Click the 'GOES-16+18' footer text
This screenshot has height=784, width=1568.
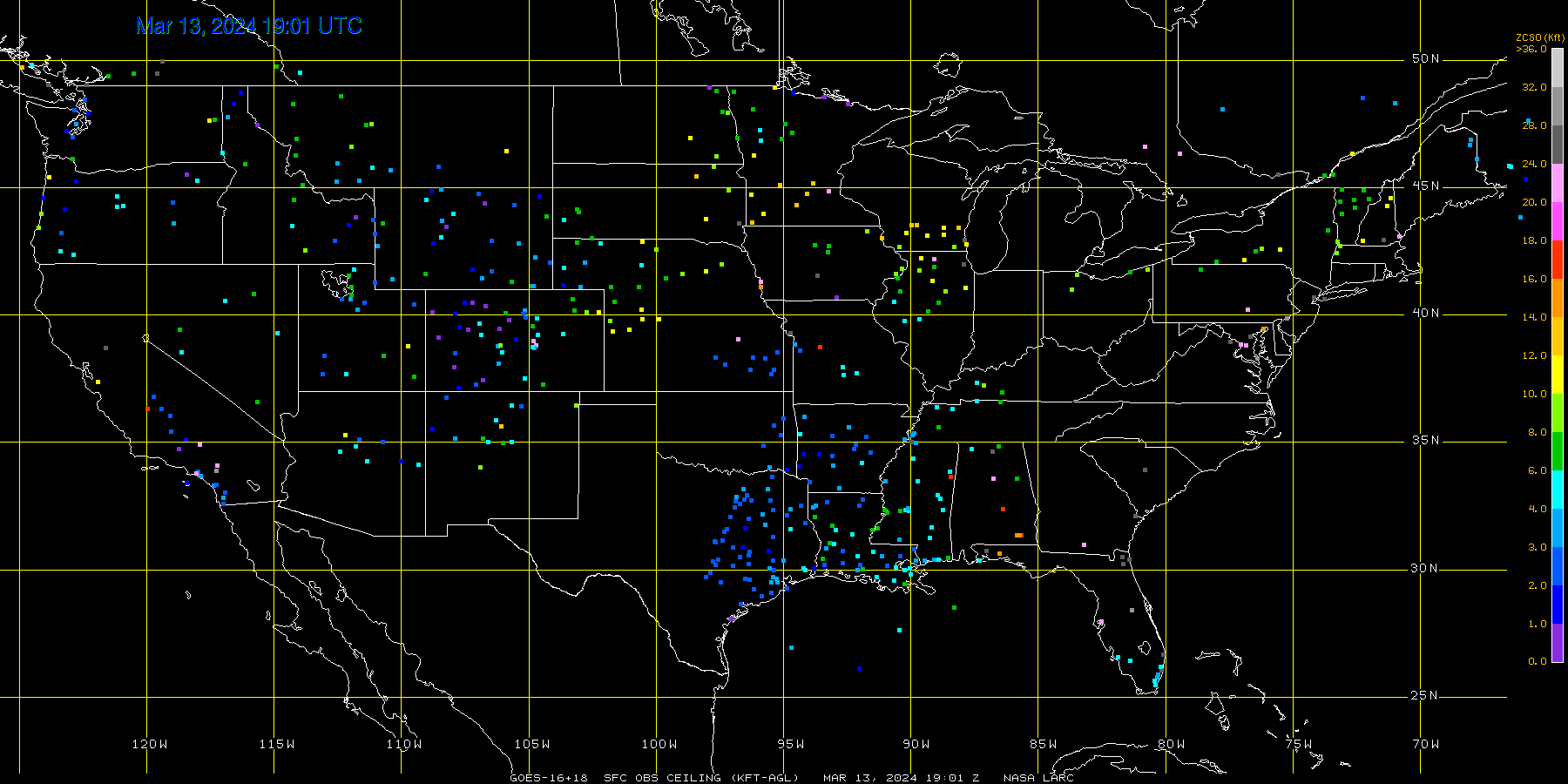(549, 778)
